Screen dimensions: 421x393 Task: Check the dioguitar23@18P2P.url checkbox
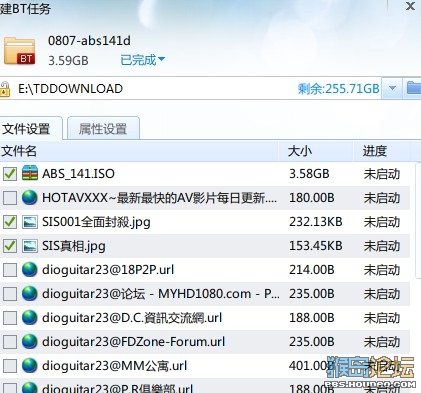[x=10, y=270]
